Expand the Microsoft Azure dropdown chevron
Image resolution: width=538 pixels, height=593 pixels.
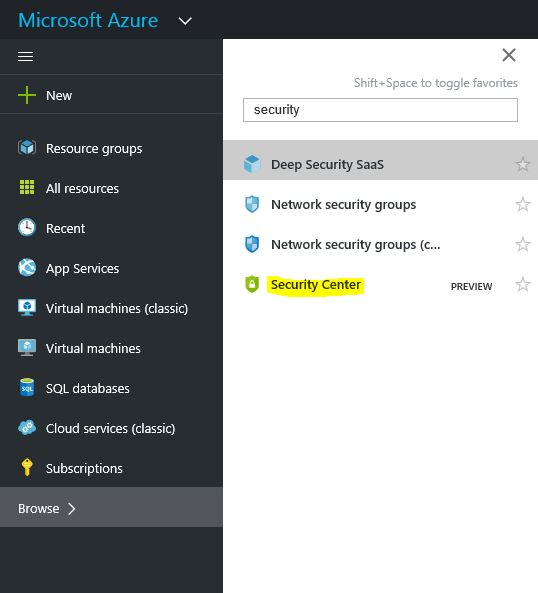tap(185, 21)
